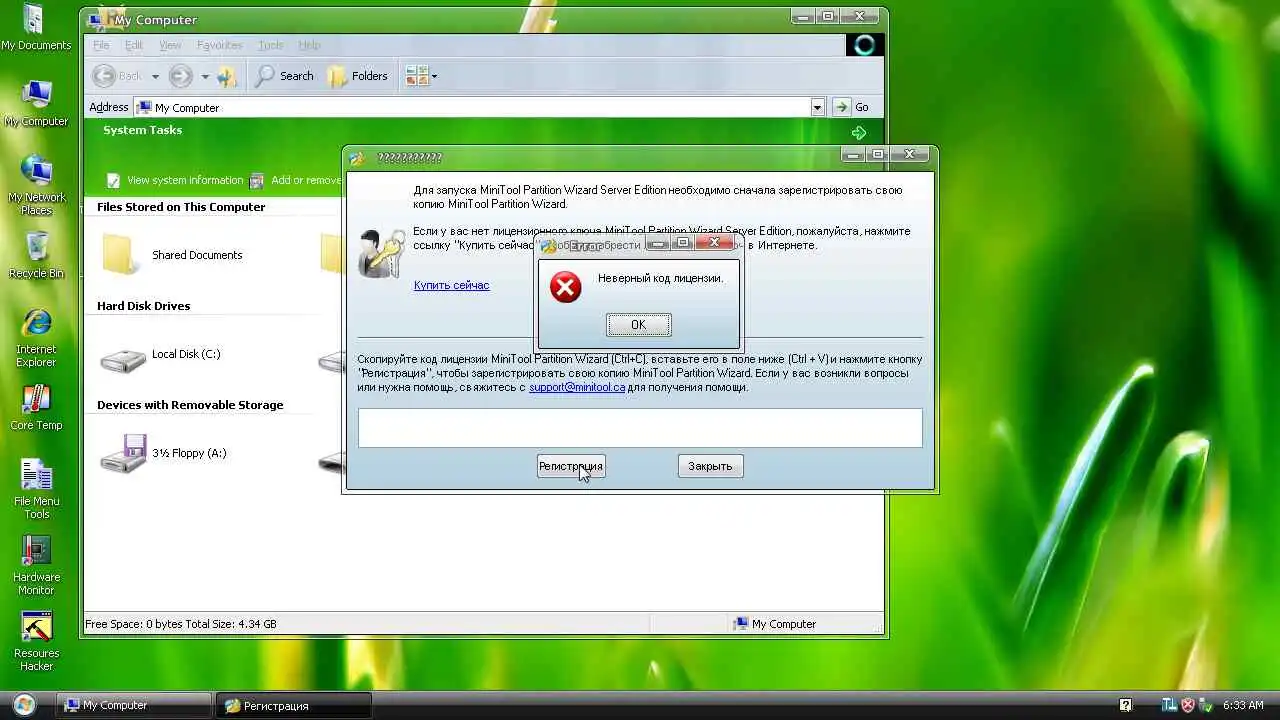This screenshot has height=720, width=1280.
Task: Open Back history dropdown arrow
Action: (x=155, y=76)
